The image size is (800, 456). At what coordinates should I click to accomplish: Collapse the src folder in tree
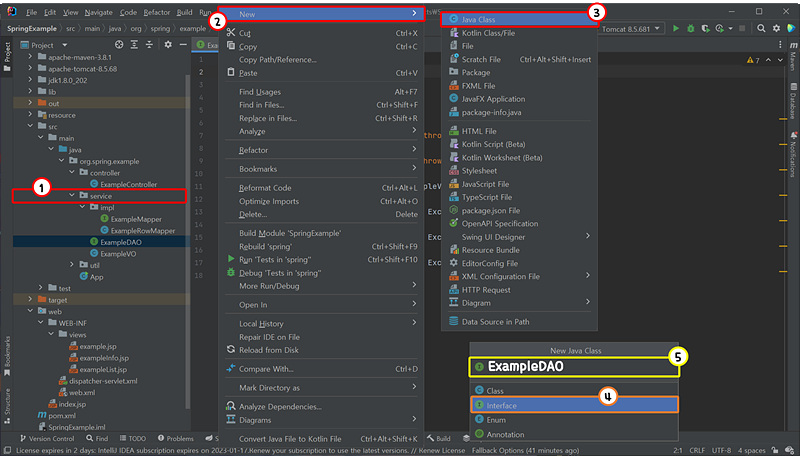[30, 126]
